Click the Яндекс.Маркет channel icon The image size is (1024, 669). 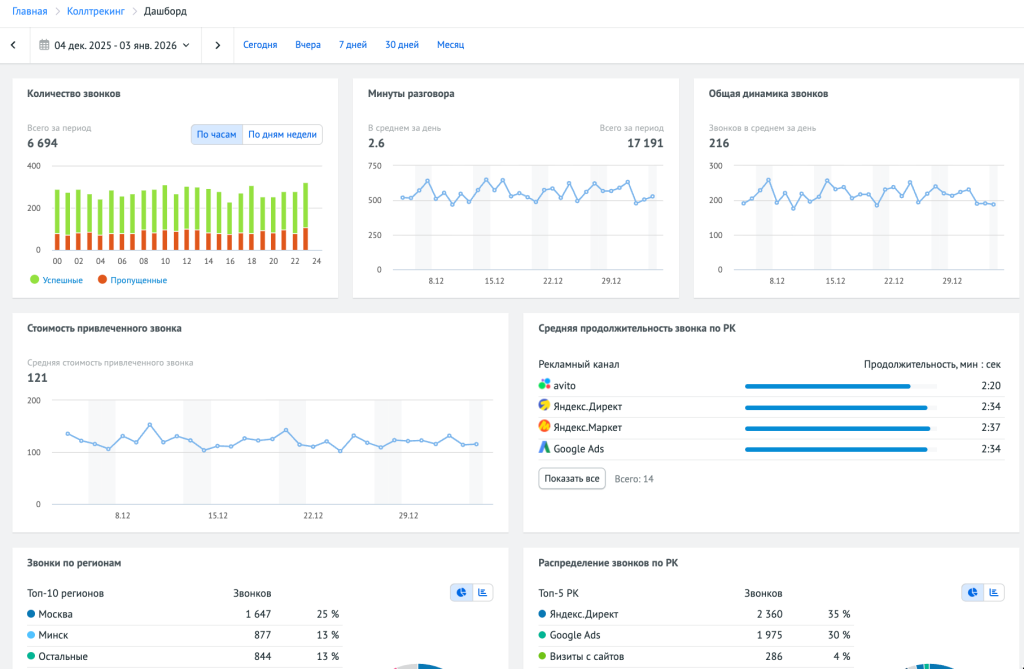[544, 427]
